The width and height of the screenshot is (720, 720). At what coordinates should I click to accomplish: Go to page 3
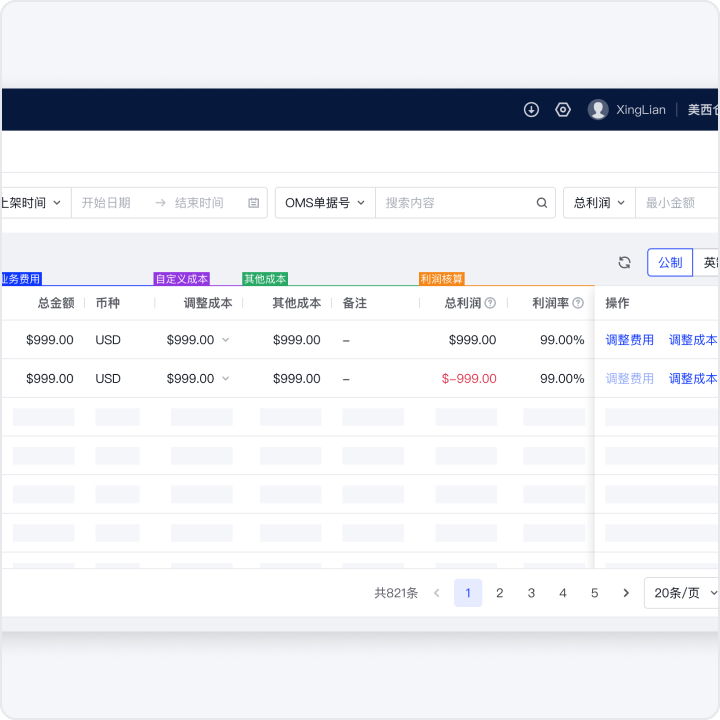coord(531,593)
